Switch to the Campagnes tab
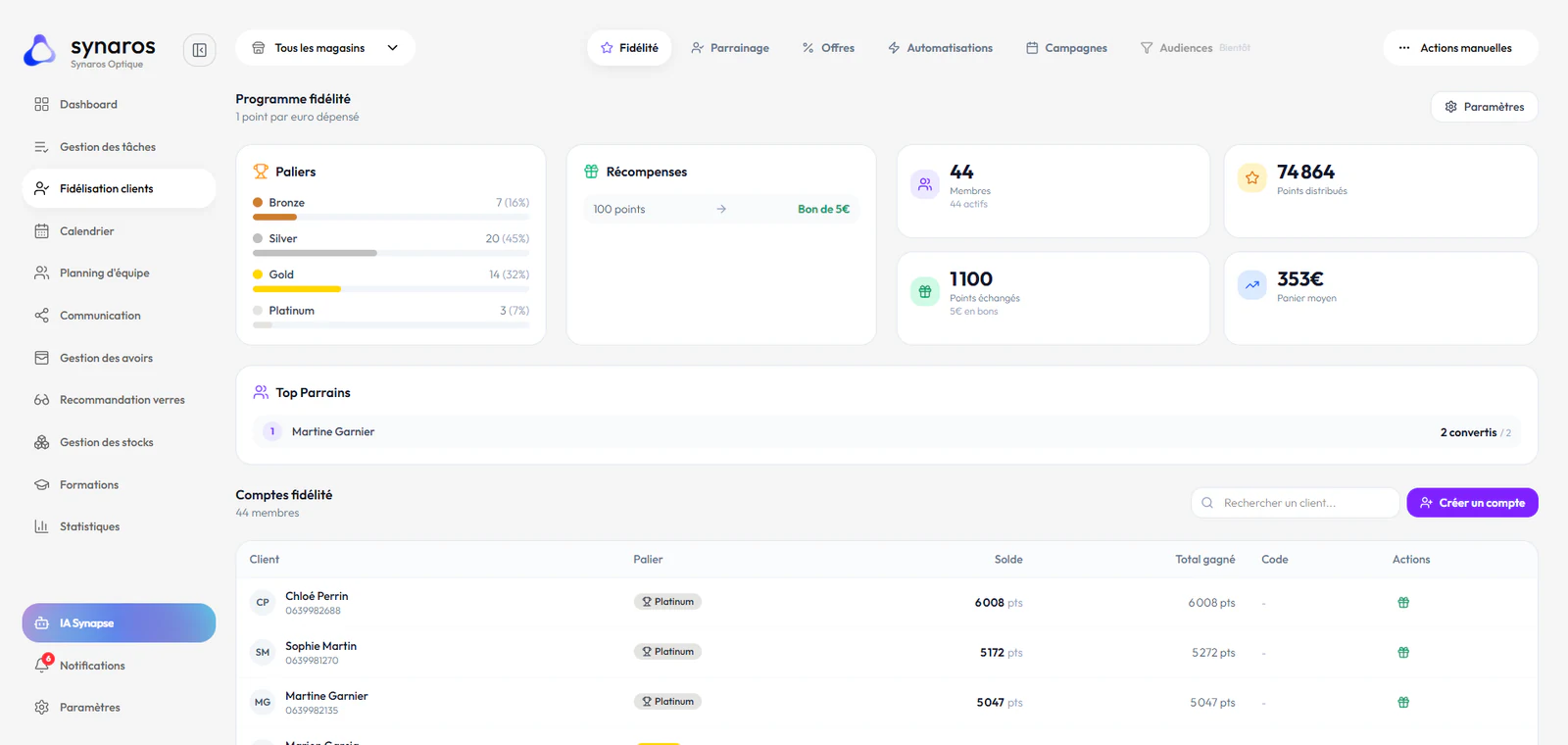The image size is (1568, 745). click(x=1066, y=48)
